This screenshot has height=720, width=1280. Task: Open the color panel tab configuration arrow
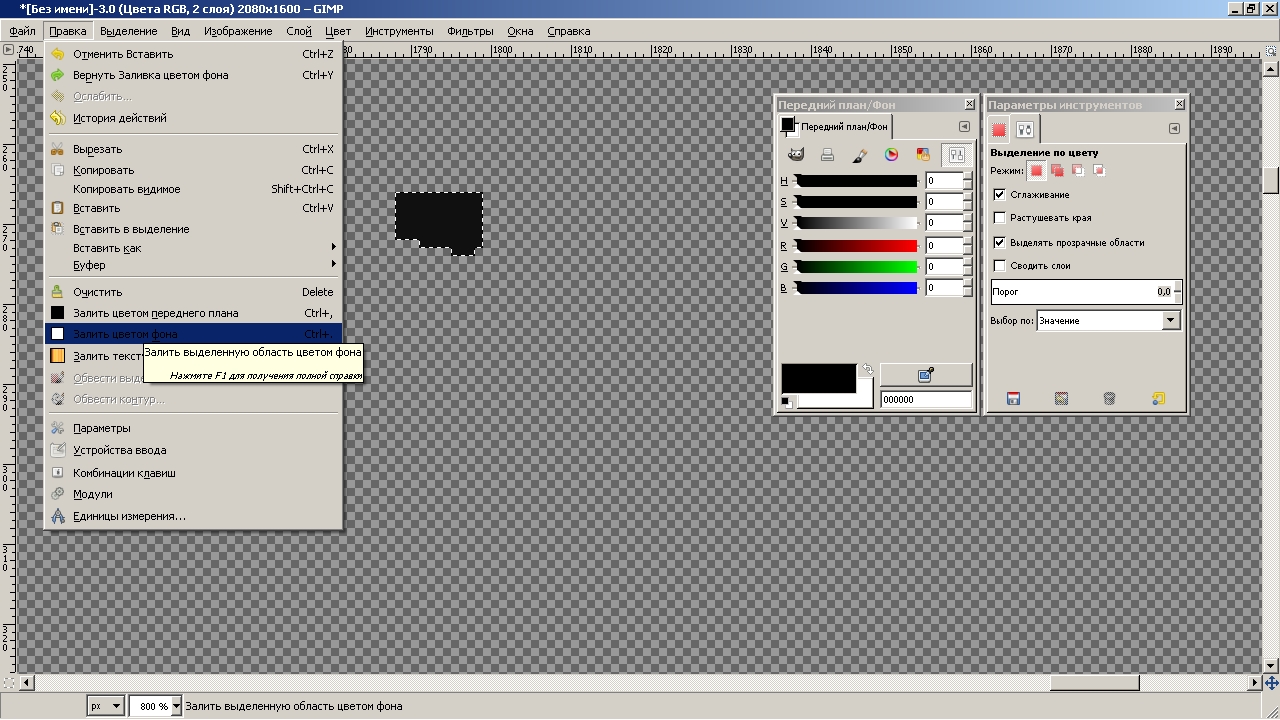[x=964, y=127]
